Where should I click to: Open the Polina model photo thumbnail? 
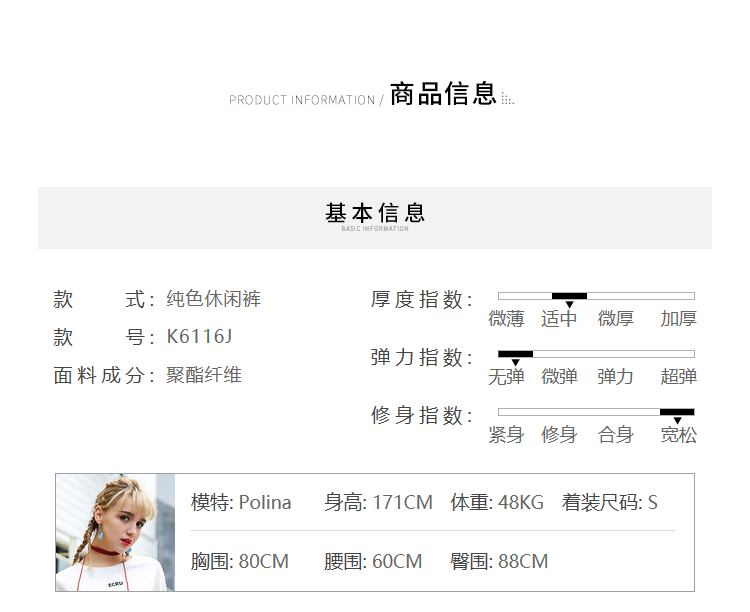[x=115, y=532]
